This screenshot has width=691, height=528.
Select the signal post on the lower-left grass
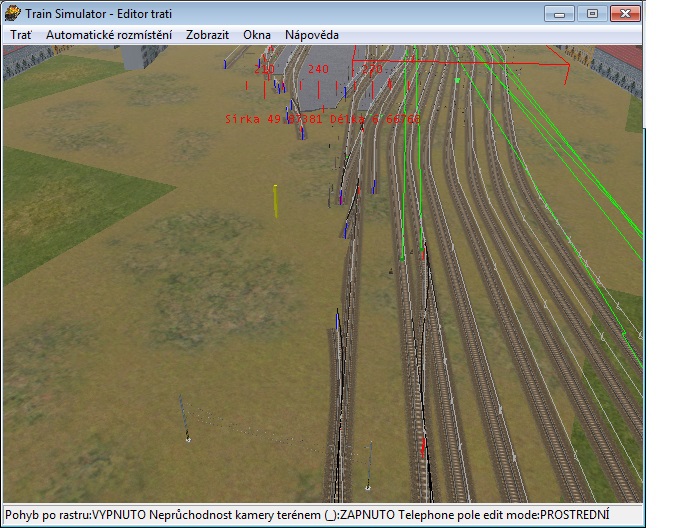click(x=184, y=418)
